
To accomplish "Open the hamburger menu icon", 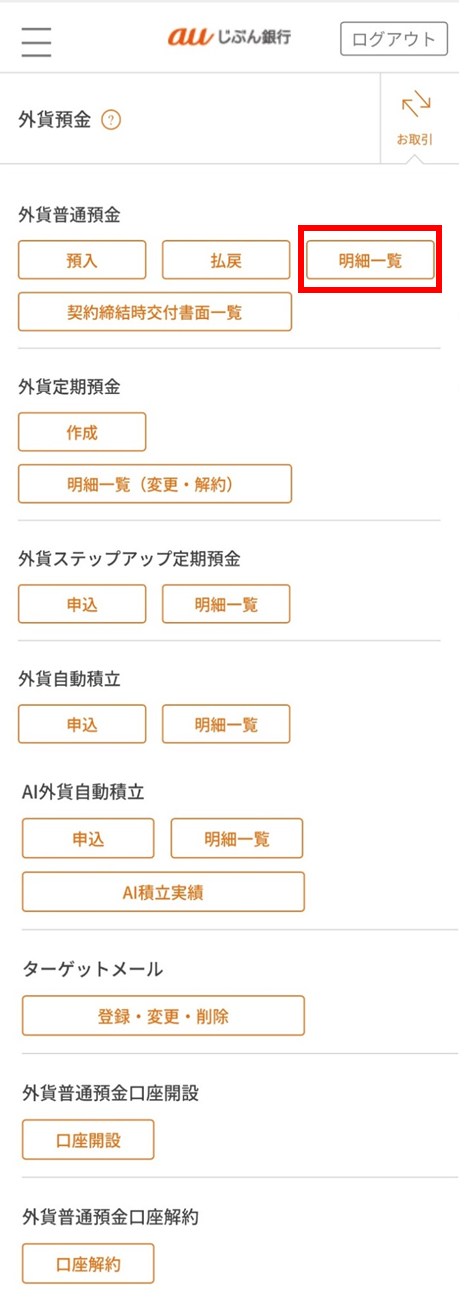I will pyautogui.click(x=36, y=41).
